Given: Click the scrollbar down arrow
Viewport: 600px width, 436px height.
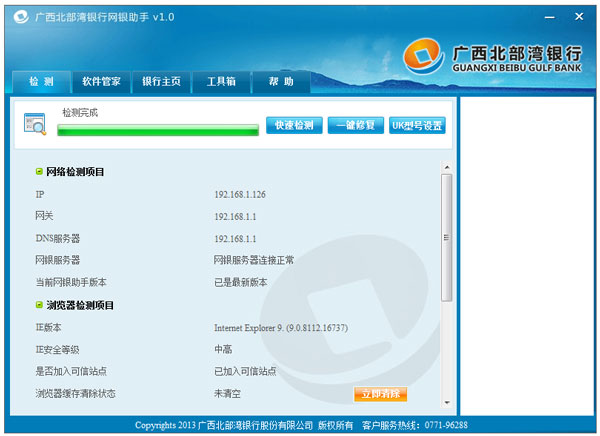Looking at the screenshot, I should (447, 403).
